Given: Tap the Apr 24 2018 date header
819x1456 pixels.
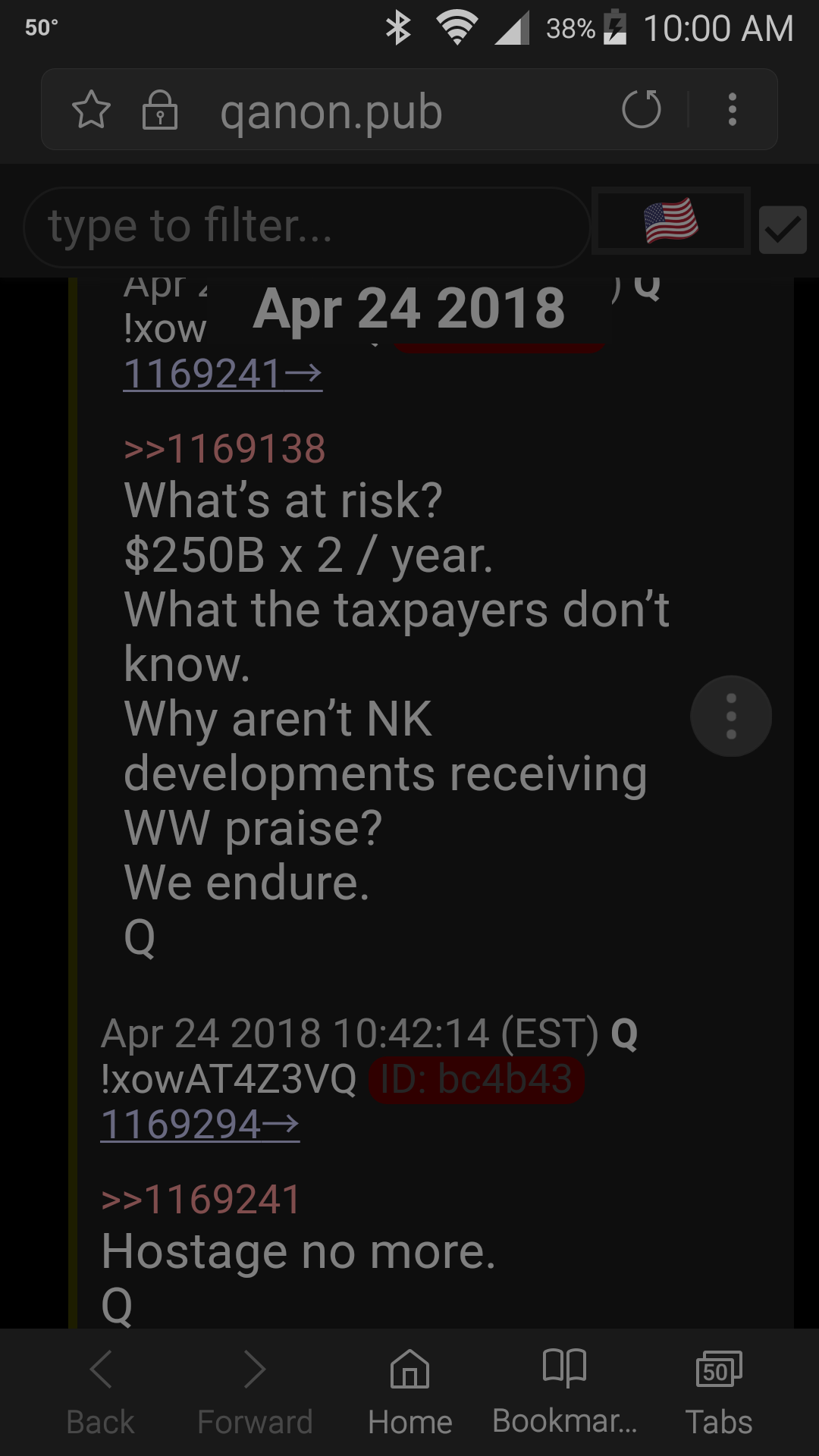Looking at the screenshot, I should pos(409,309).
